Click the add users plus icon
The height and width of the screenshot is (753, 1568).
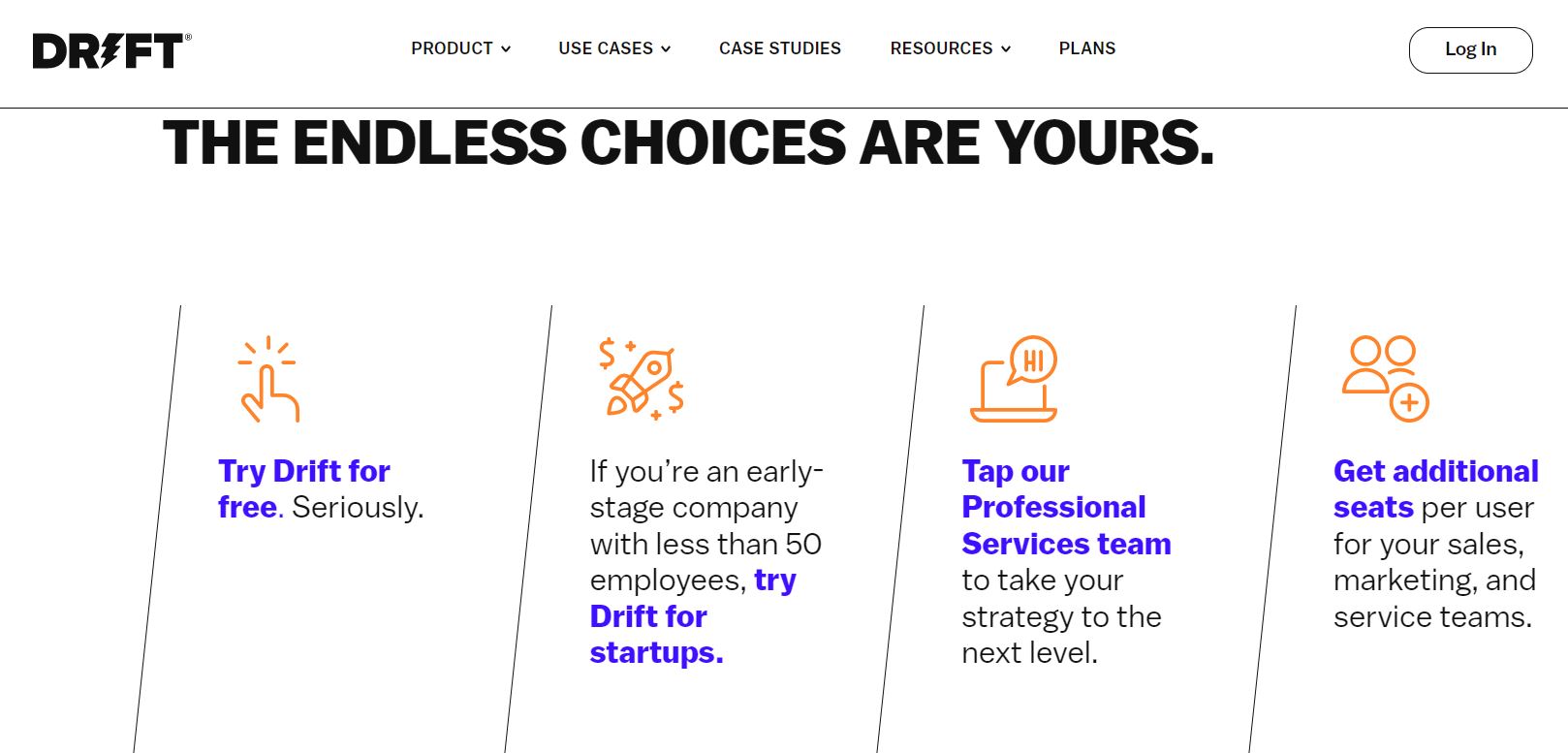tap(1385, 379)
